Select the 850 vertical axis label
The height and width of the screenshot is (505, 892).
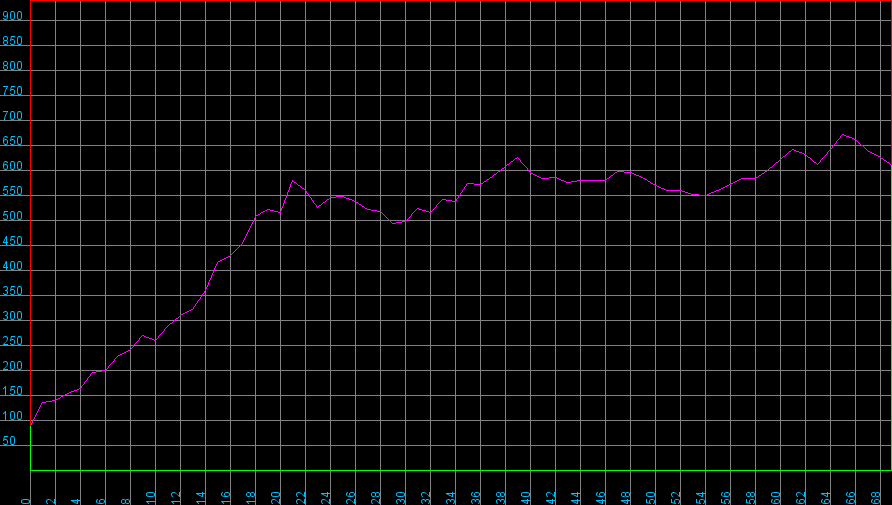pyautogui.click(x=13, y=41)
